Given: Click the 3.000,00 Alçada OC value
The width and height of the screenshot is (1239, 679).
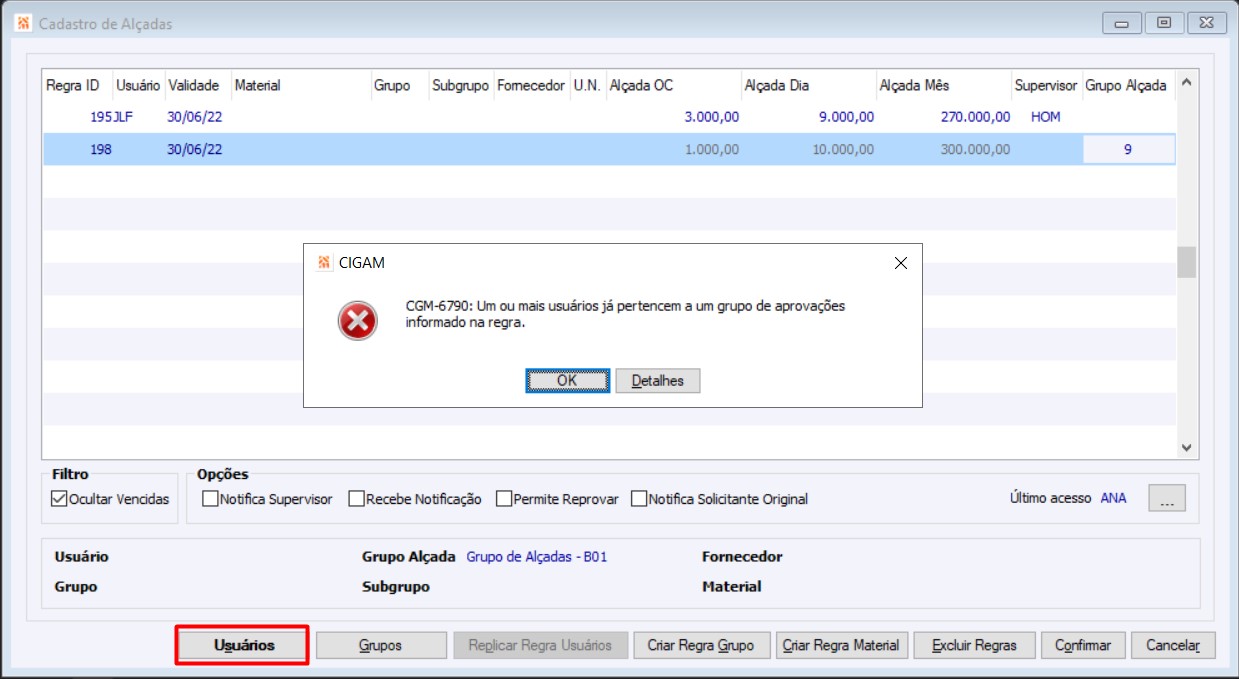Looking at the screenshot, I should pyautogui.click(x=712, y=117).
